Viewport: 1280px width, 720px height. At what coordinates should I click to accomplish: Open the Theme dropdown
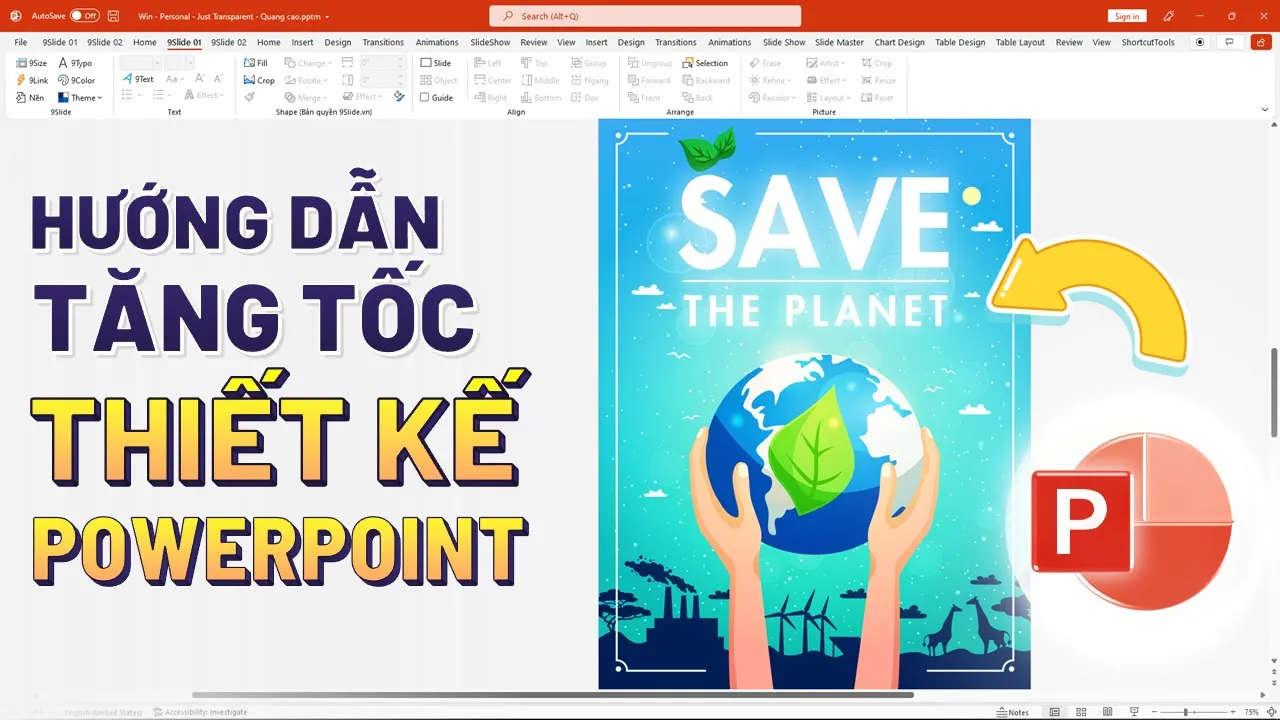[79, 98]
